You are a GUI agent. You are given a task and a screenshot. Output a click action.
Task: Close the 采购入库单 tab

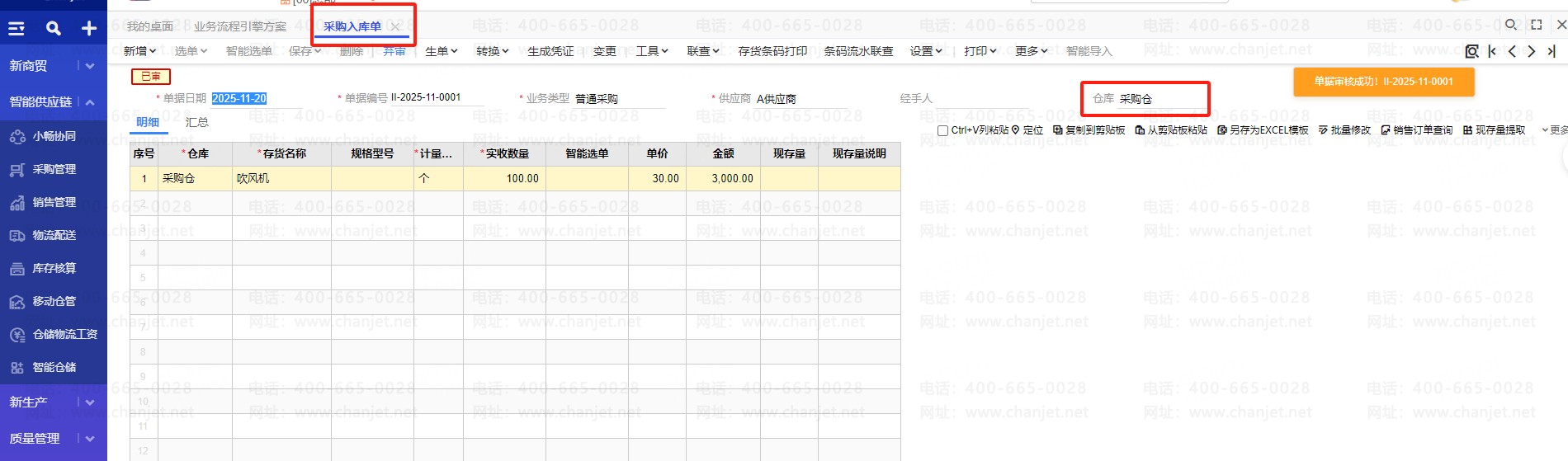coord(395,27)
